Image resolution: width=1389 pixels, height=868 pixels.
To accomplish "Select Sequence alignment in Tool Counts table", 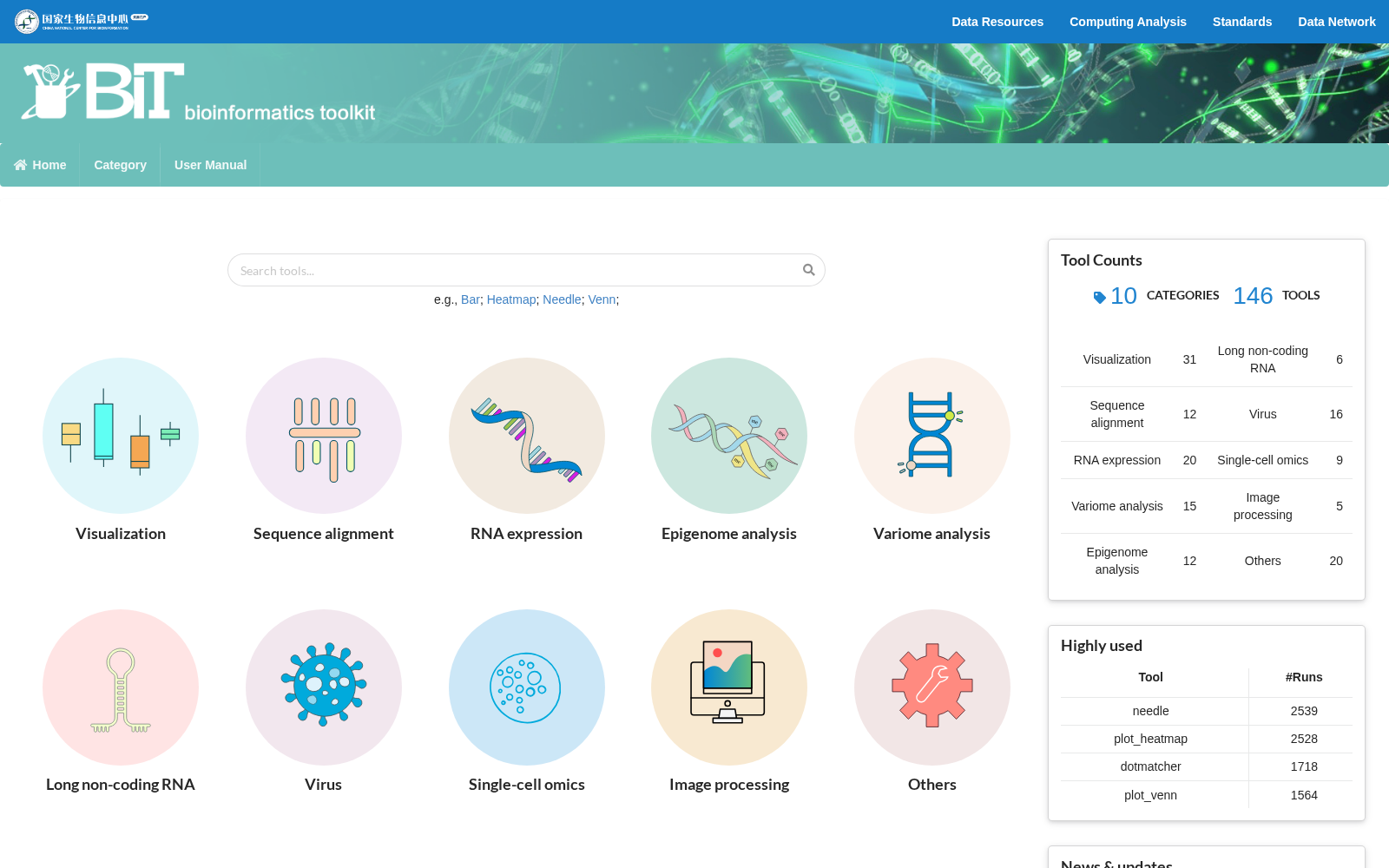I will tap(1117, 414).
